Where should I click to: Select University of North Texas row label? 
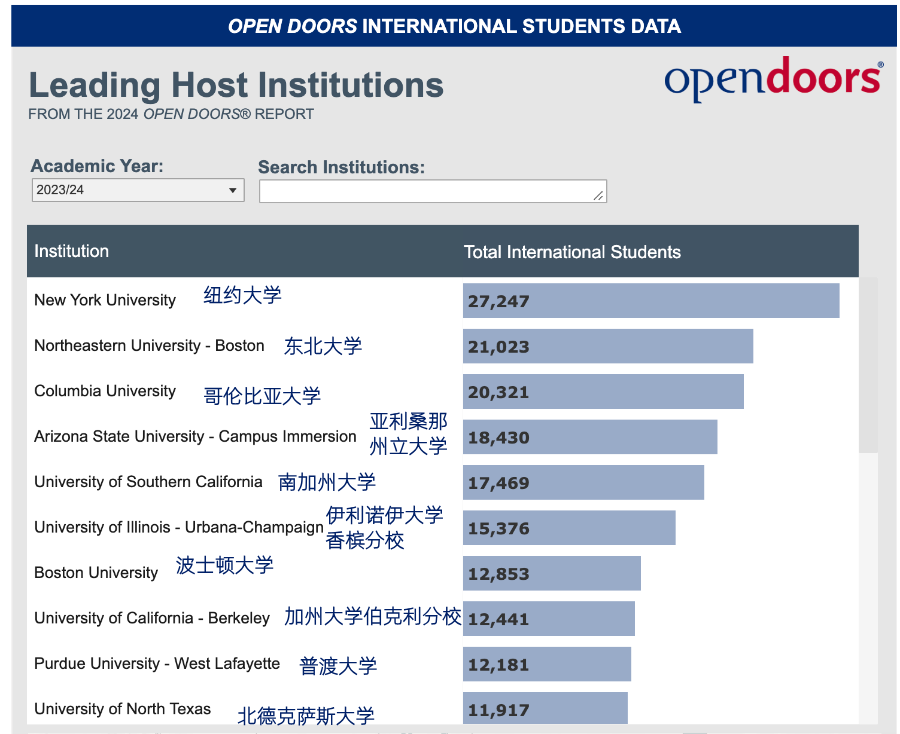(x=122, y=709)
